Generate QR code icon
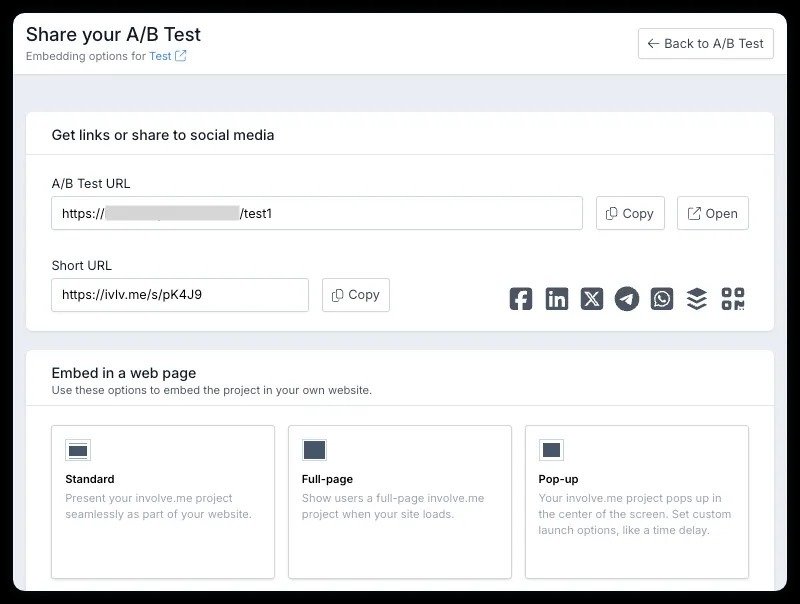The image size is (800, 604). [x=733, y=299]
